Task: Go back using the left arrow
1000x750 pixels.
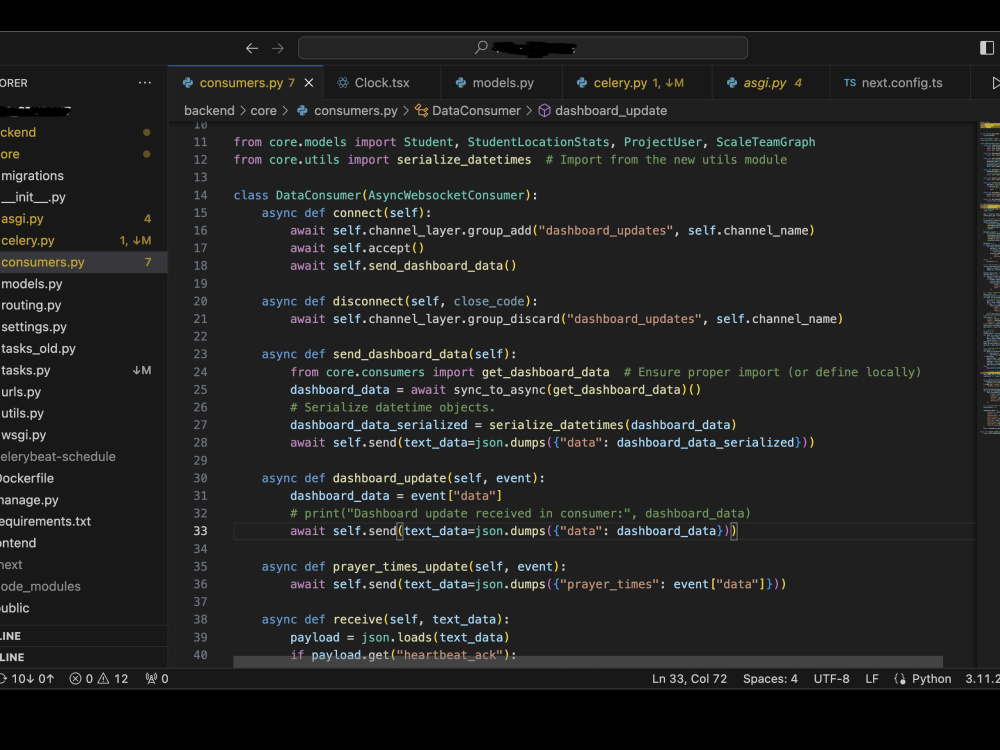Action: pyautogui.click(x=252, y=48)
